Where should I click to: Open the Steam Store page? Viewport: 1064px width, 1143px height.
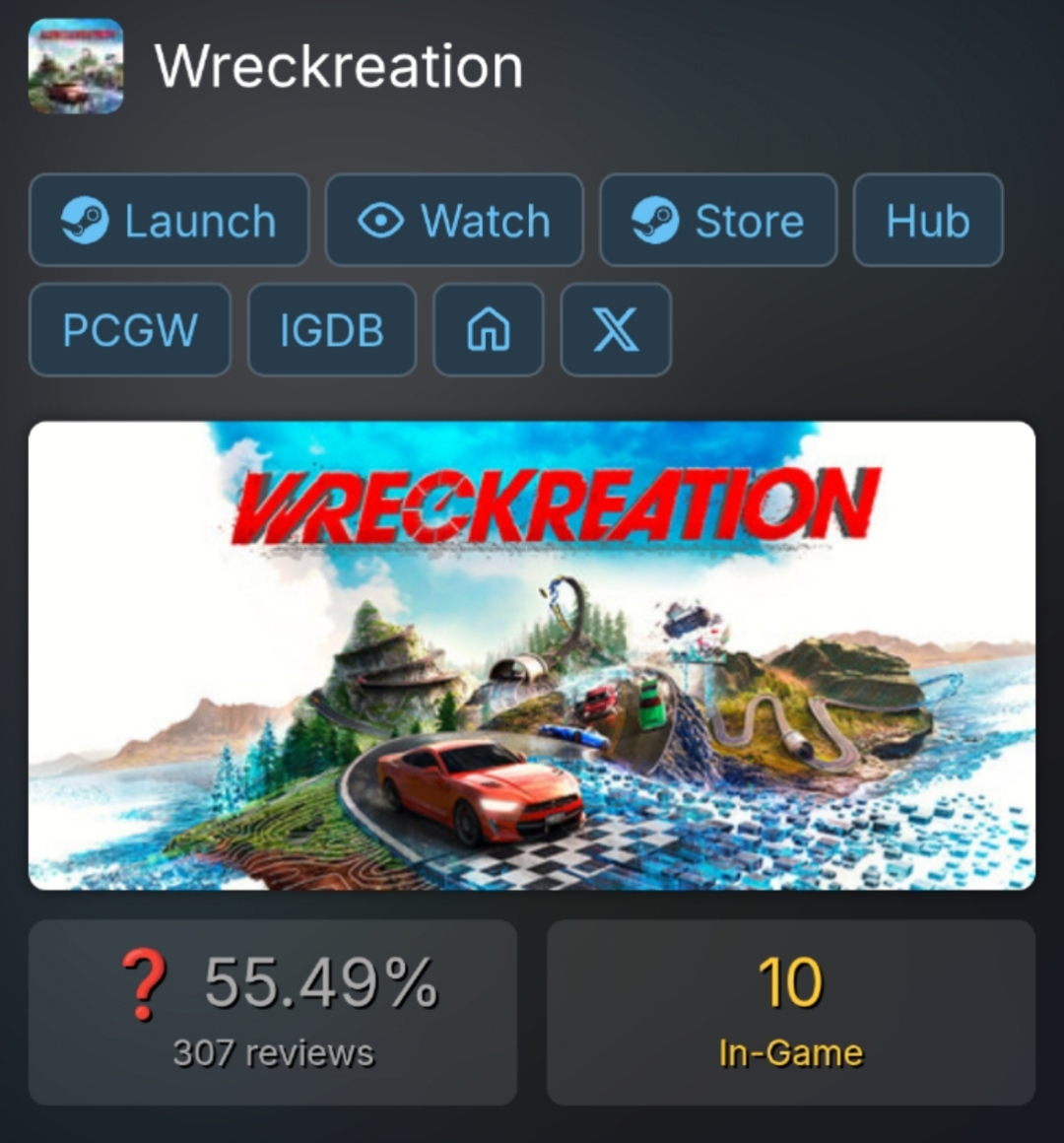click(x=718, y=220)
